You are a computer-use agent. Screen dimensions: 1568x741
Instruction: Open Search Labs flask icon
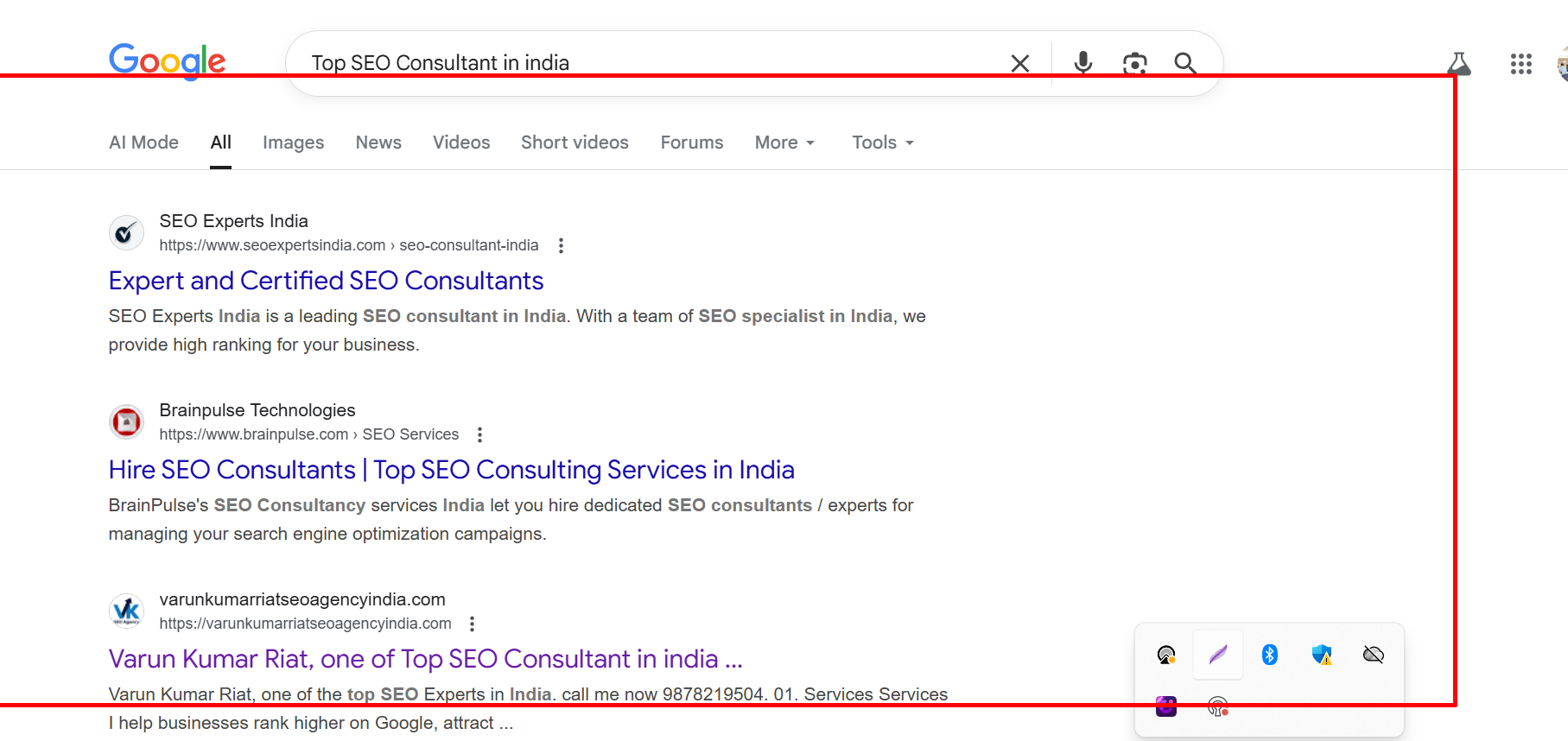(x=1459, y=63)
